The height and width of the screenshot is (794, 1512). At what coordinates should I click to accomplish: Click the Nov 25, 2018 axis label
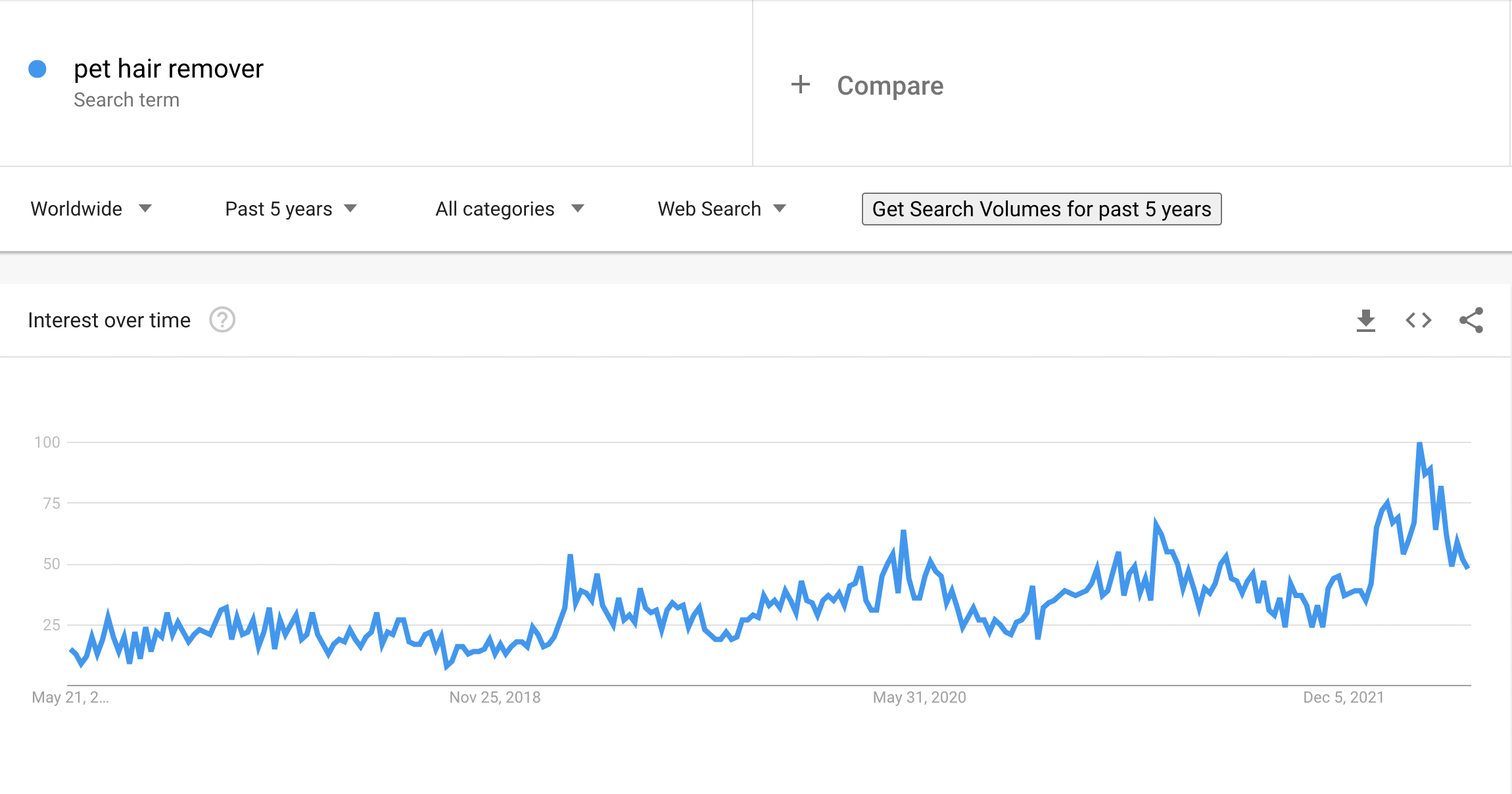[x=495, y=697]
